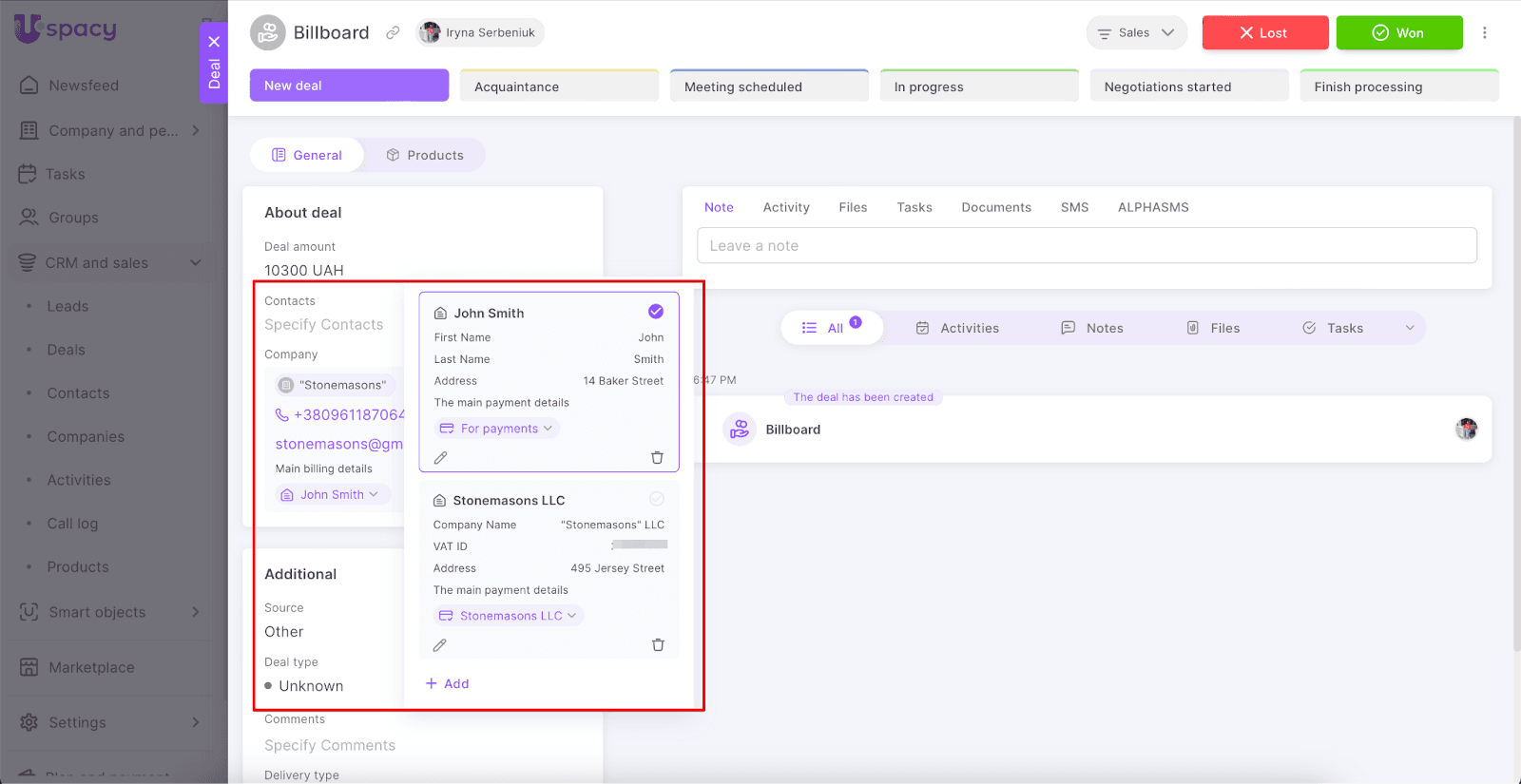Select Stonemasons LLC as main billing details

(656, 499)
